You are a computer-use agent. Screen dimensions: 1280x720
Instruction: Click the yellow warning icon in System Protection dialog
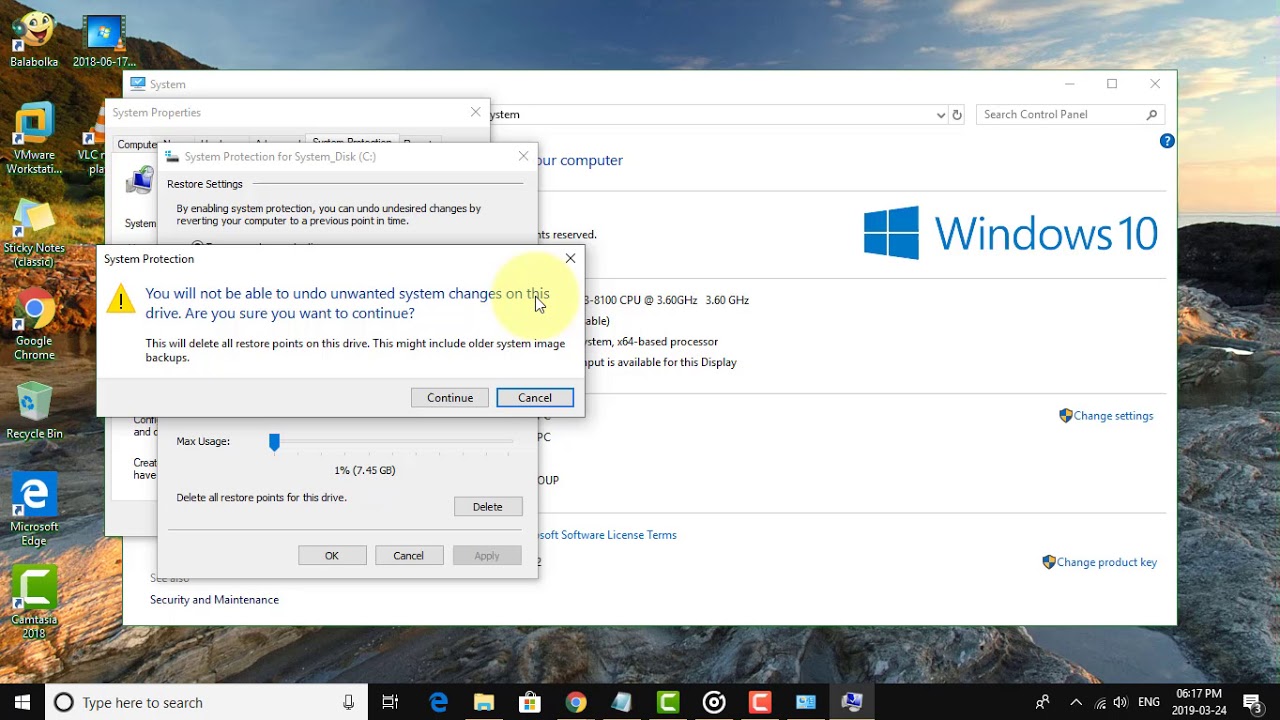pyautogui.click(x=120, y=298)
